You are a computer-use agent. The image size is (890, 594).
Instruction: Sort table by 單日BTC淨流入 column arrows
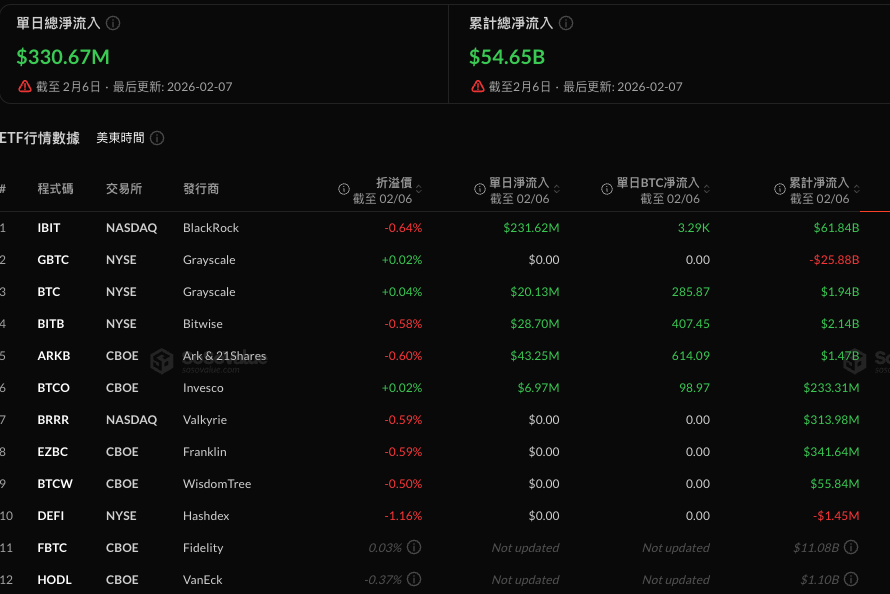point(707,189)
